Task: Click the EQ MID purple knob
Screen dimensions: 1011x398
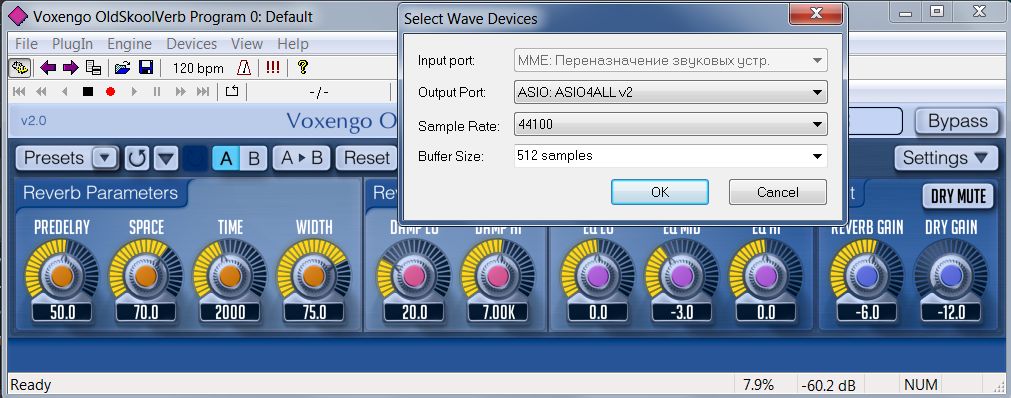Action: click(x=682, y=276)
